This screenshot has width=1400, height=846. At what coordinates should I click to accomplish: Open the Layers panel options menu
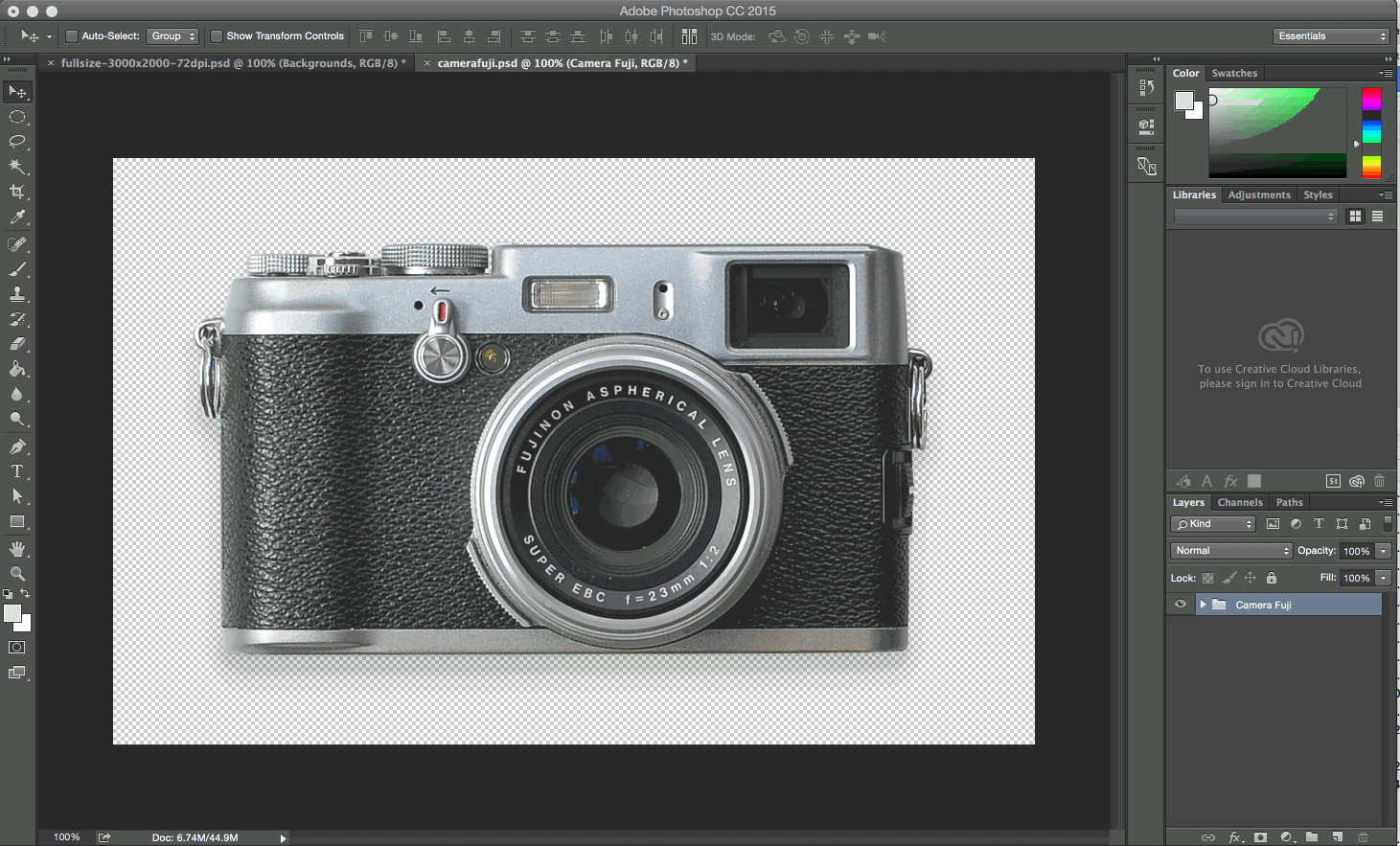click(x=1386, y=502)
